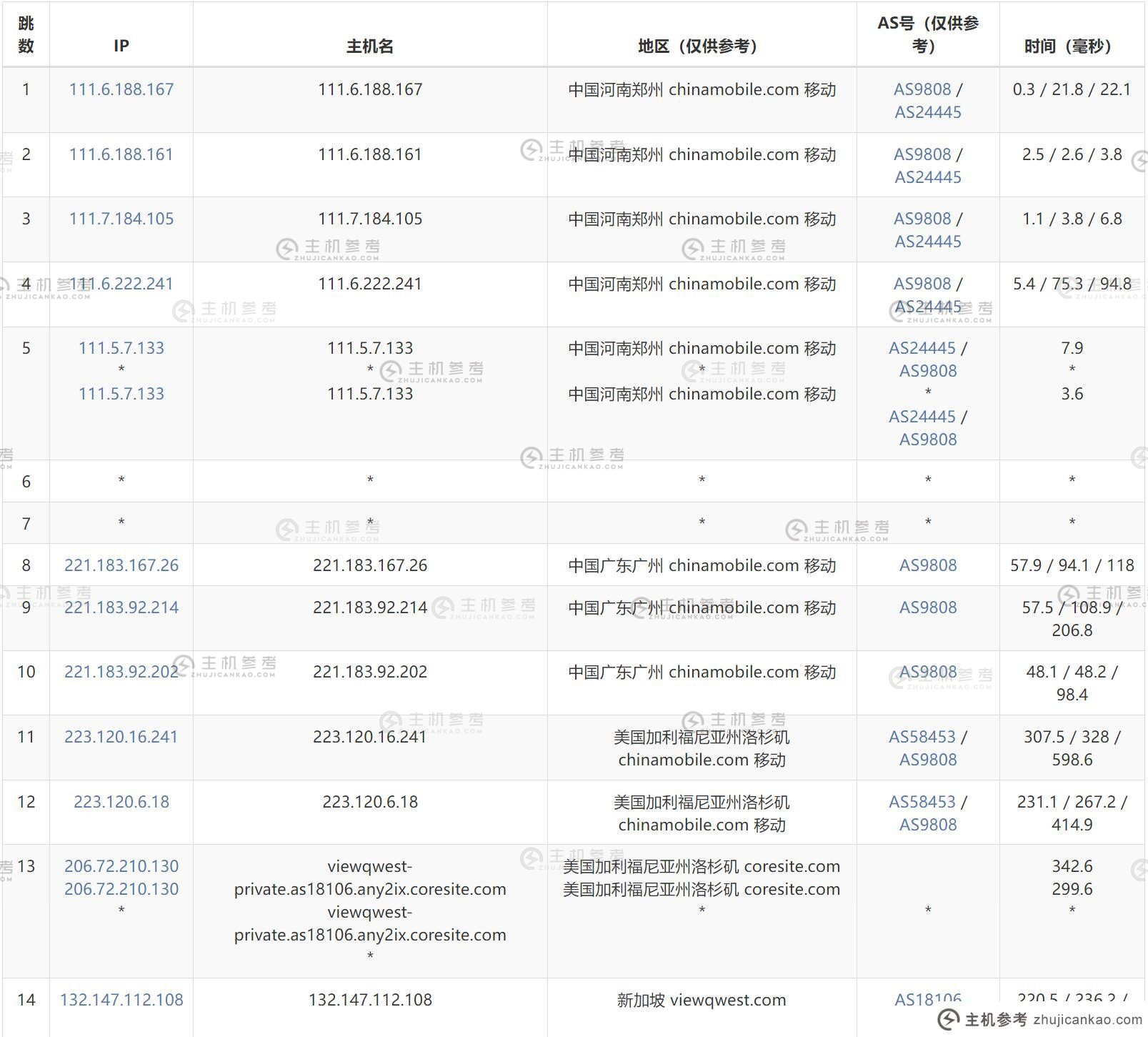Open IP link 111.6.188.167 in IP column

click(x=121, y=89)
